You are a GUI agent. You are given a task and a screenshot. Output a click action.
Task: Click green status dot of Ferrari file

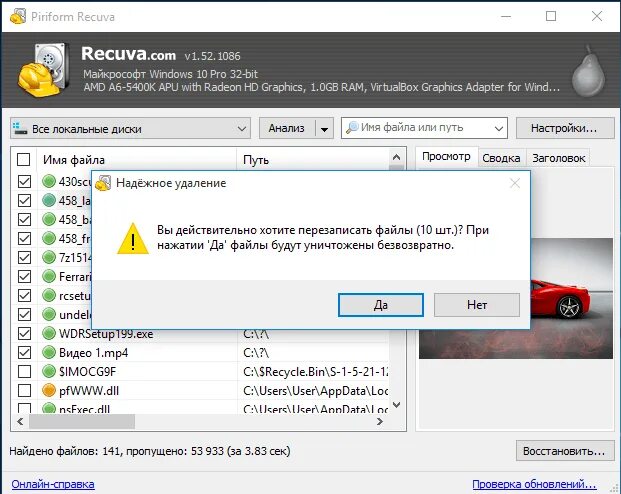[49, 277]
